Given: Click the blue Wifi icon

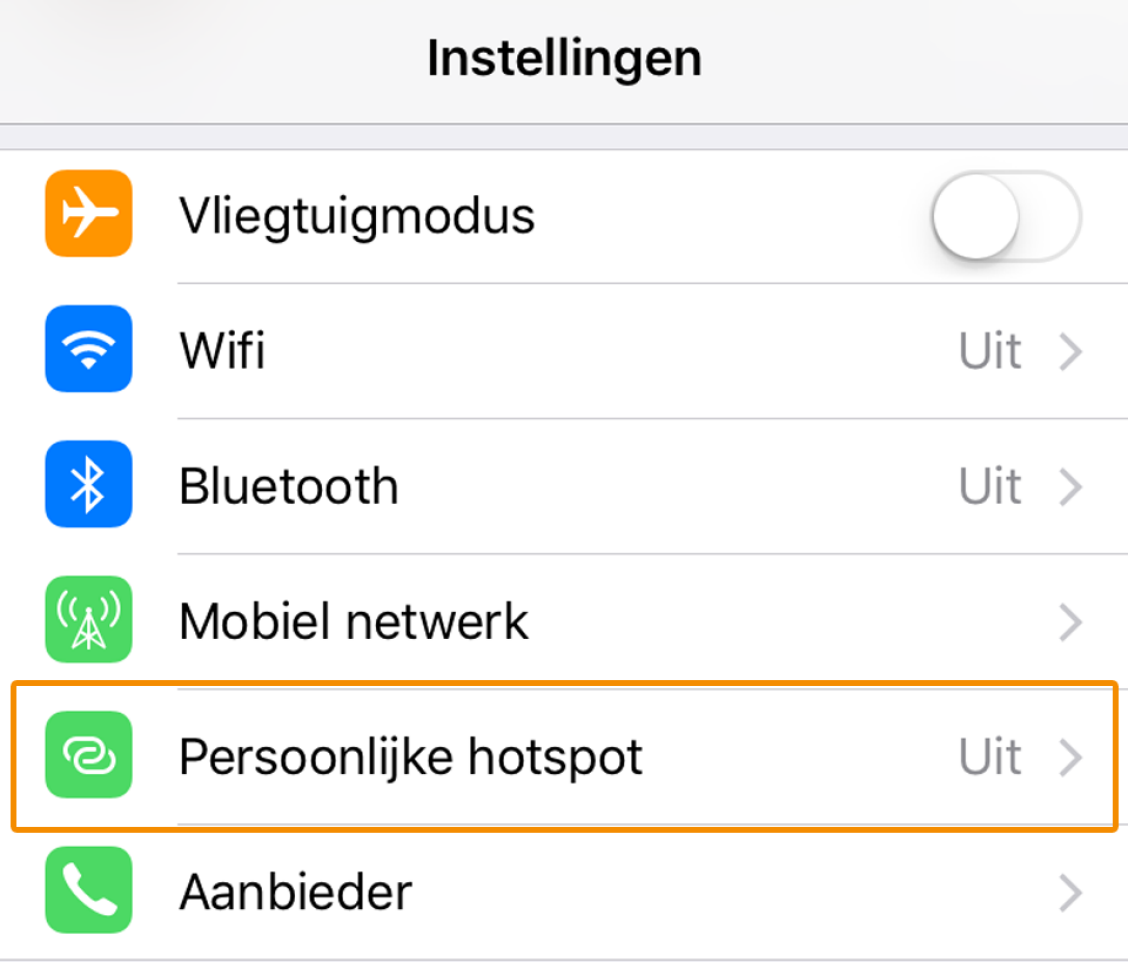Looking at the screenshot, I should point(88,349).
